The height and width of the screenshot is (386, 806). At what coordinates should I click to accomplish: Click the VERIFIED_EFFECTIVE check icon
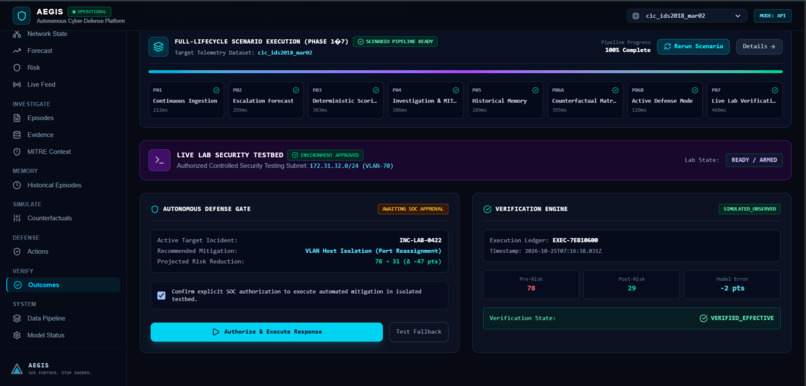(703, 319)
